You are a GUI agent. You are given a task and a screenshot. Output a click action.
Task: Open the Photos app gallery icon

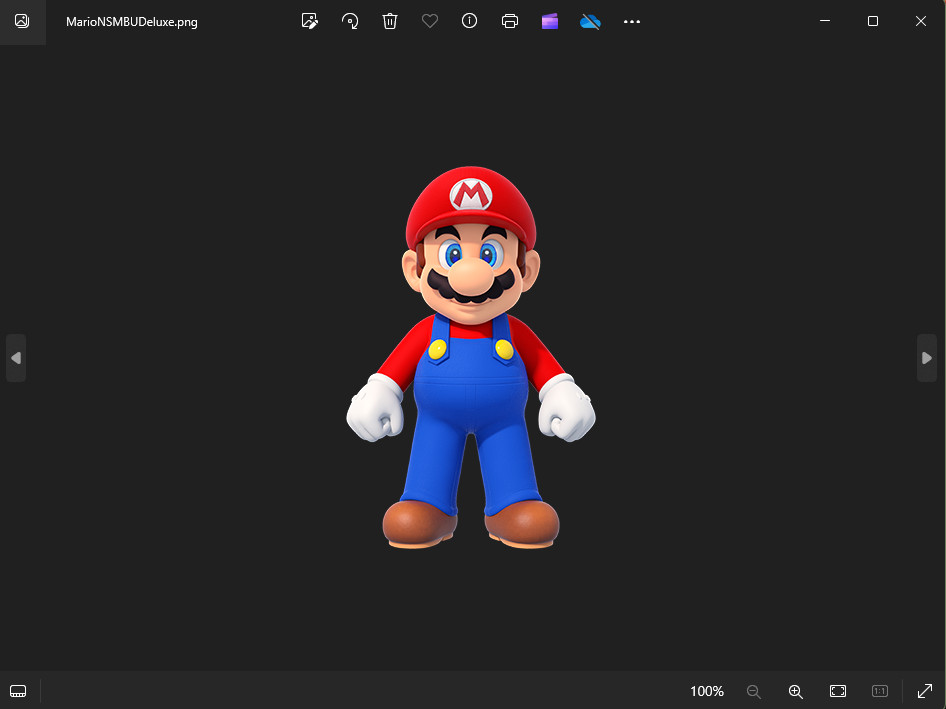[22, 21]
